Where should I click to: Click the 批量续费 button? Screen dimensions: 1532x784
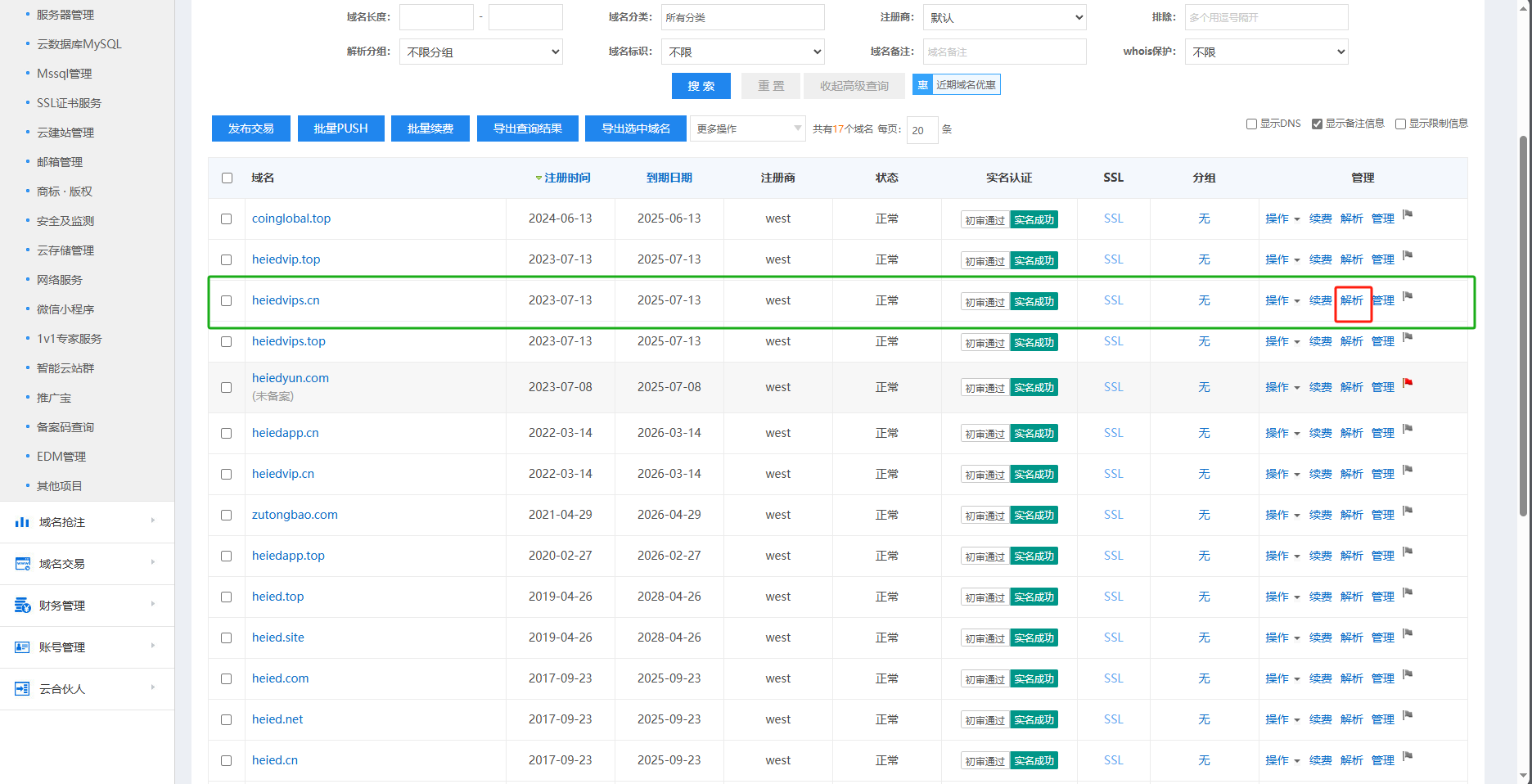pos(430,128)
